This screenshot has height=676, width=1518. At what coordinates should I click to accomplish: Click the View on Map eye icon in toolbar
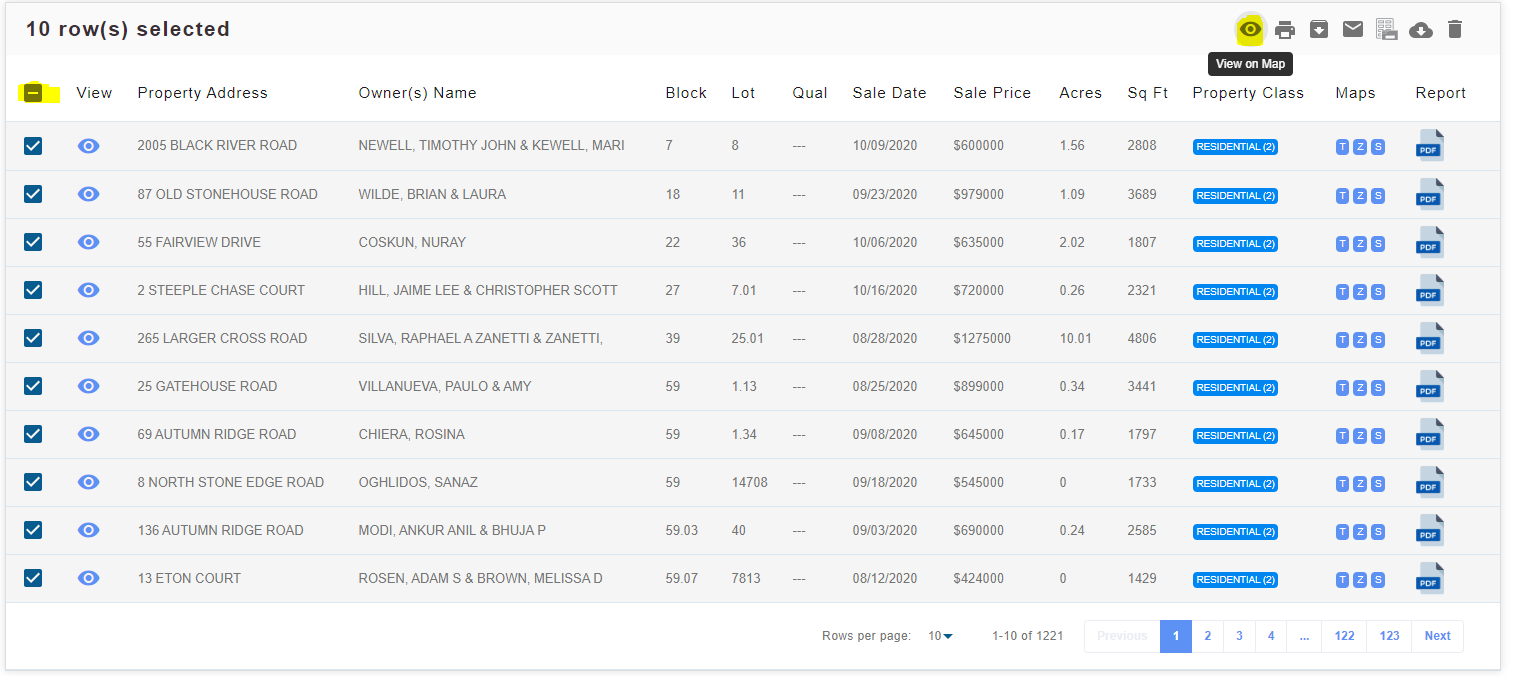(1250, 30)
